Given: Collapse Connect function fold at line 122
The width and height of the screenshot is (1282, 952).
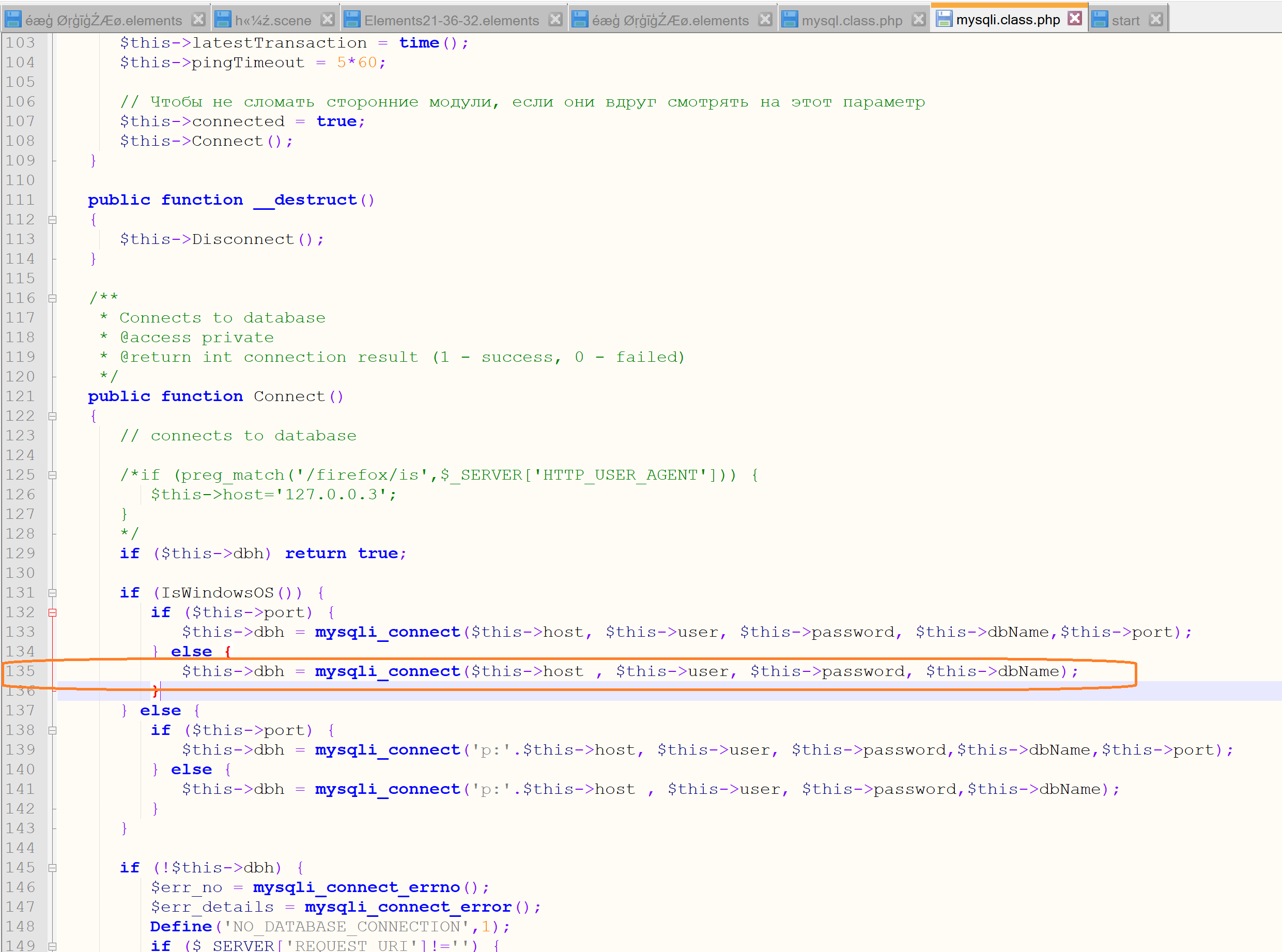Looking at the screenshot, I should (52, 416).
